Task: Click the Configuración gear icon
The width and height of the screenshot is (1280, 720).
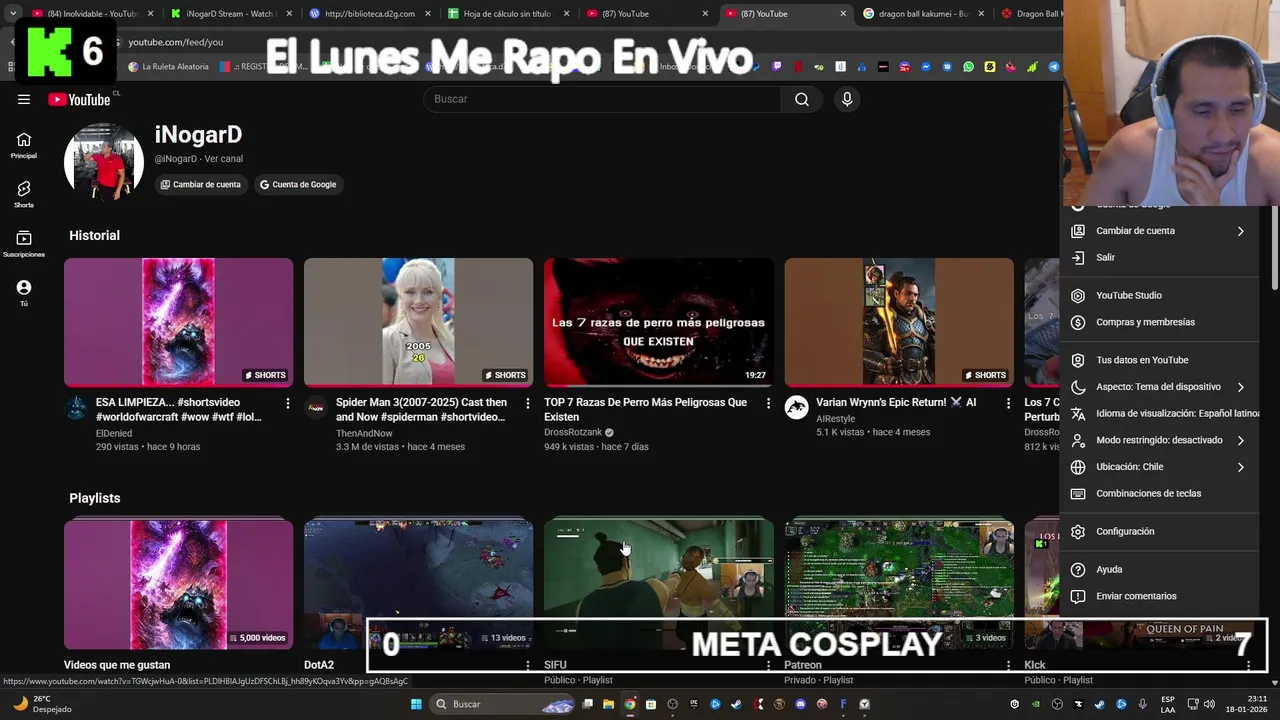Action: pos(1078,532)
